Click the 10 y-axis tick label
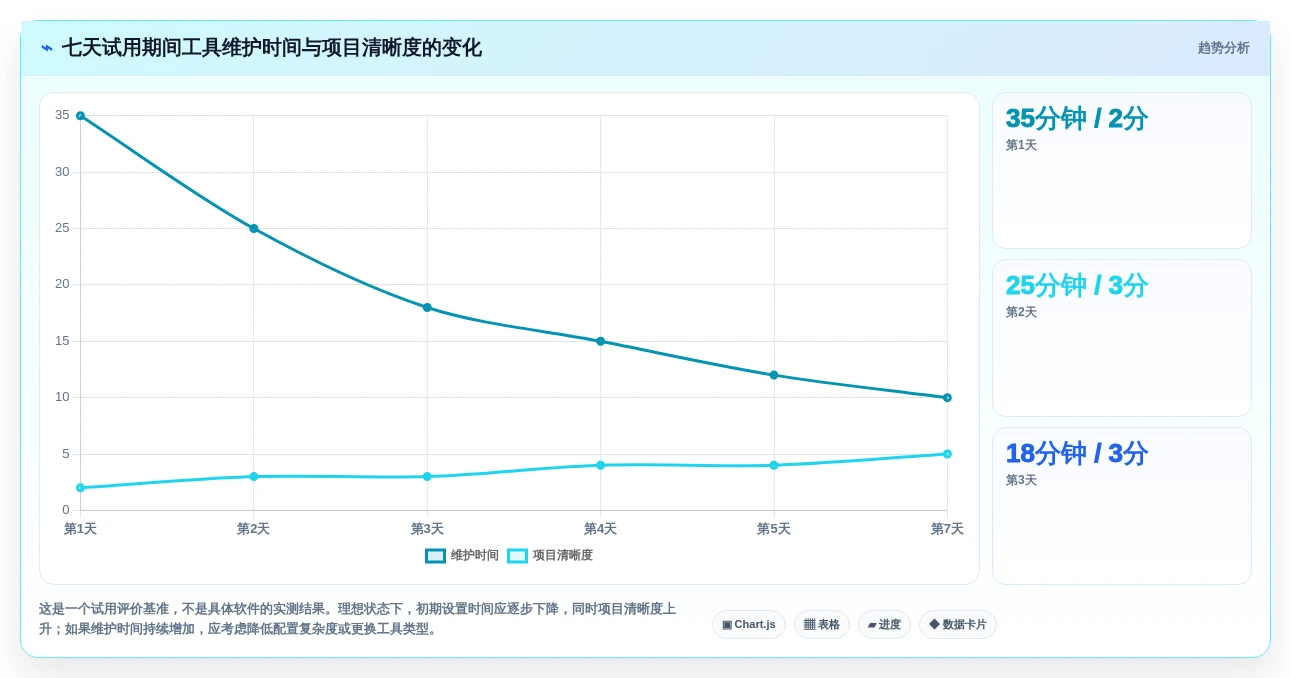This screenshot has height=678, width=1291. (62, 397)
